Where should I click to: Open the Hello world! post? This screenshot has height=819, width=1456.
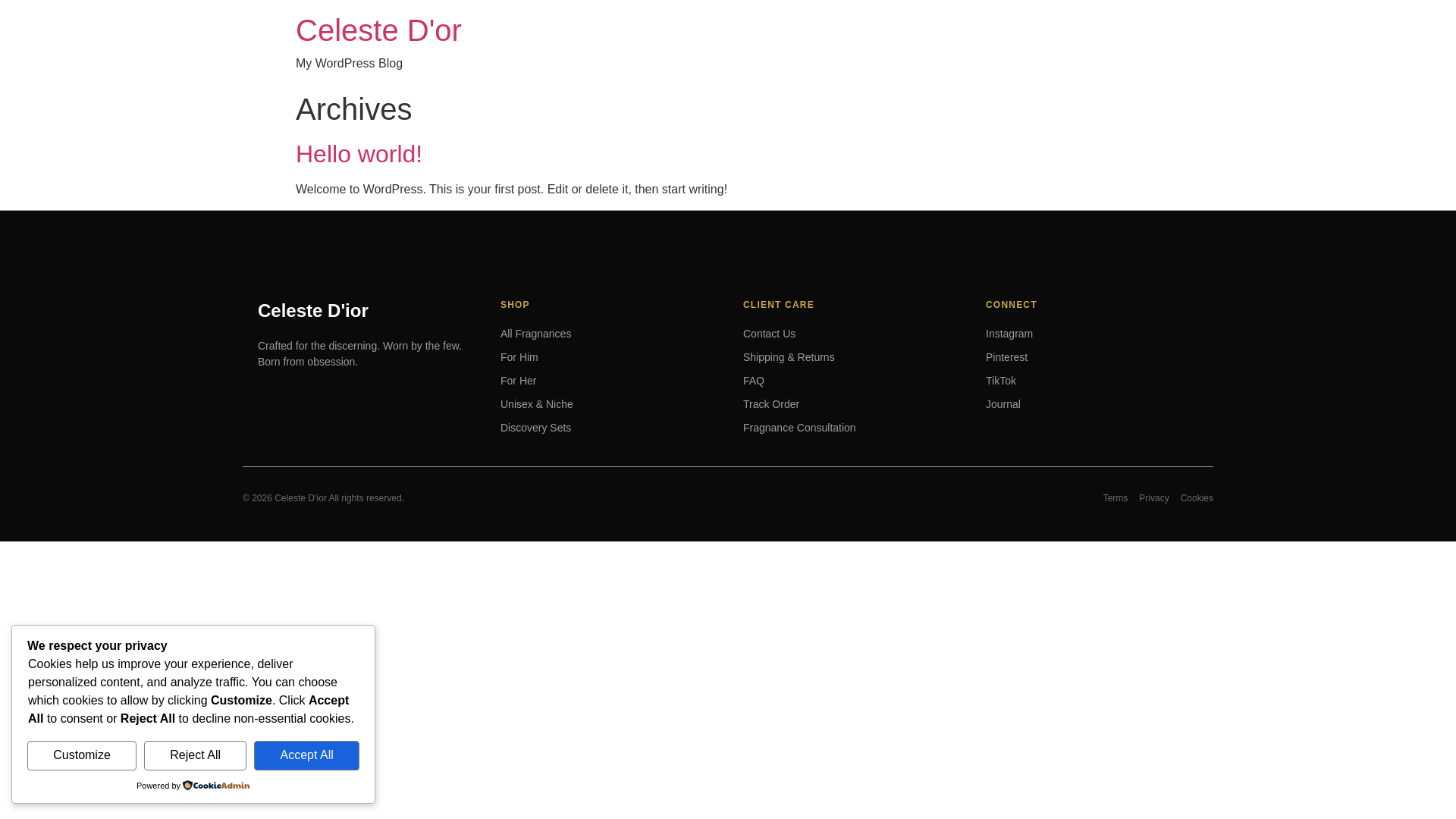[x=359, y=154]
